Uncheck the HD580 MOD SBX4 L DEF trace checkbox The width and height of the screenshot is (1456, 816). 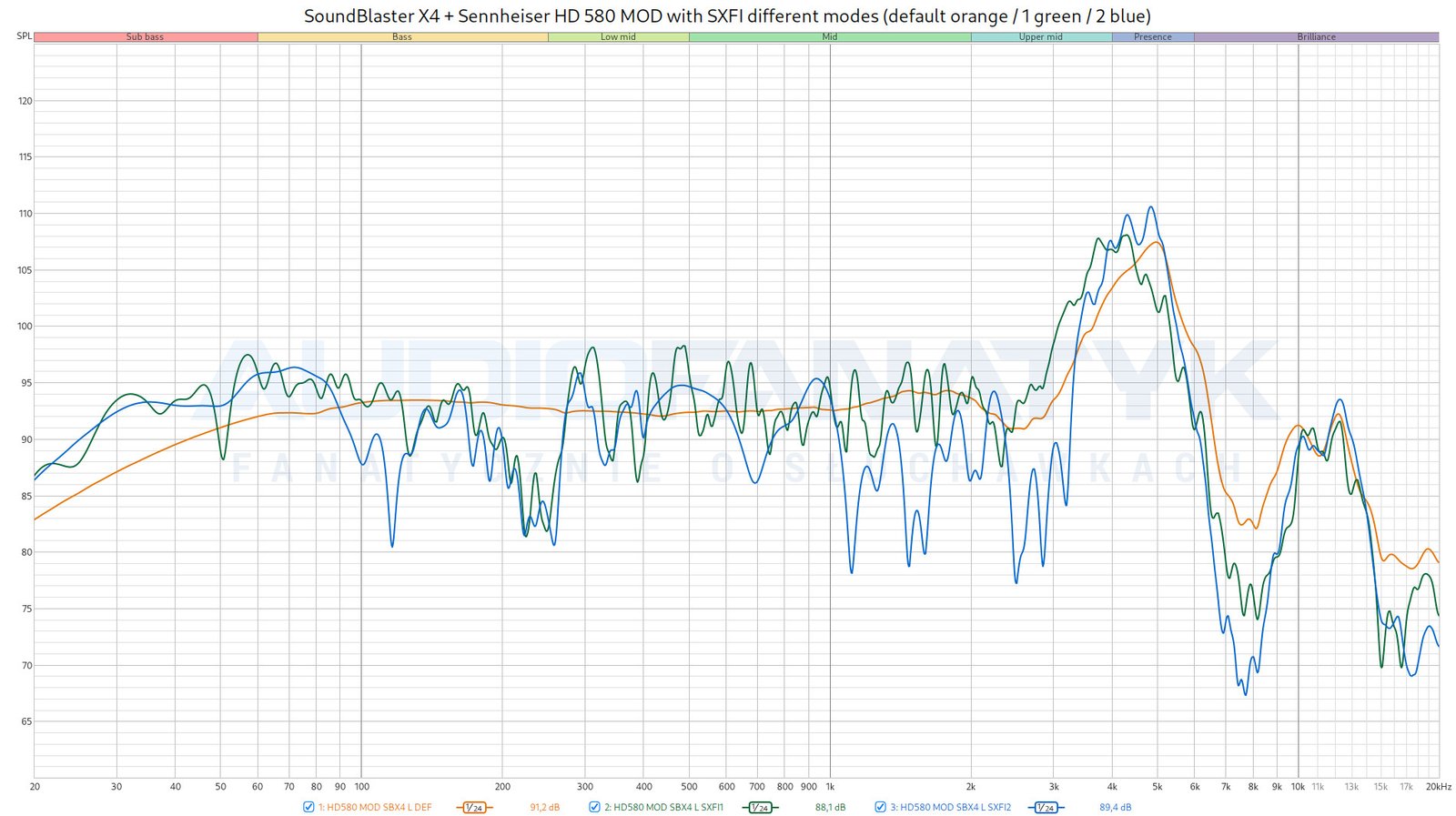308,807
